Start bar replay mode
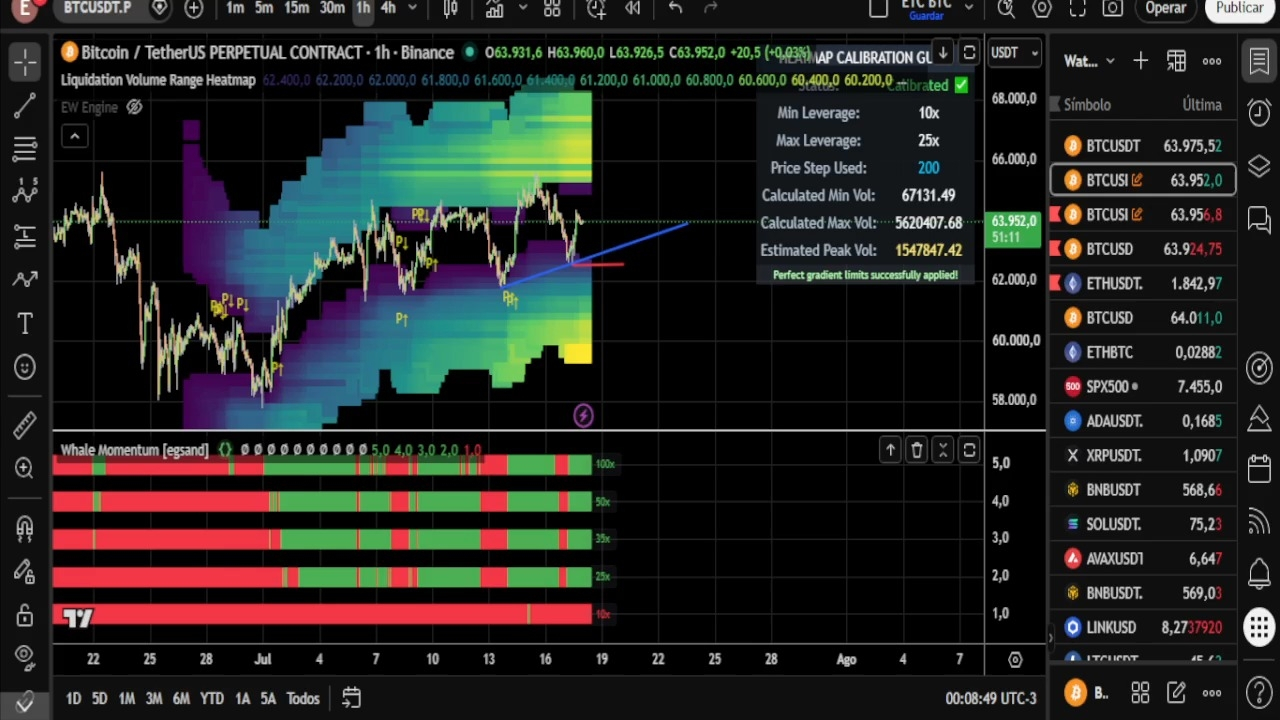The width and height of the screenshot is (1280, 720). (x=633, y=8)
